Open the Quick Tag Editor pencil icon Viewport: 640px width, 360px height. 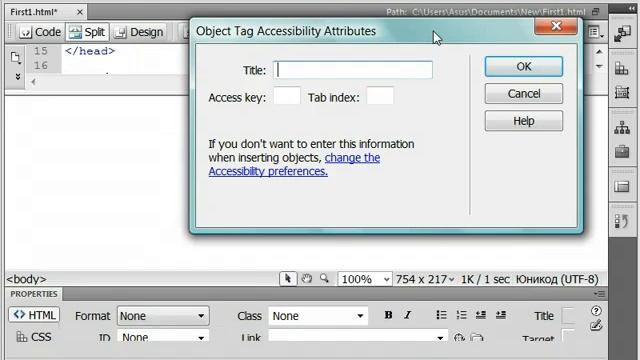(x=596, y=326)
